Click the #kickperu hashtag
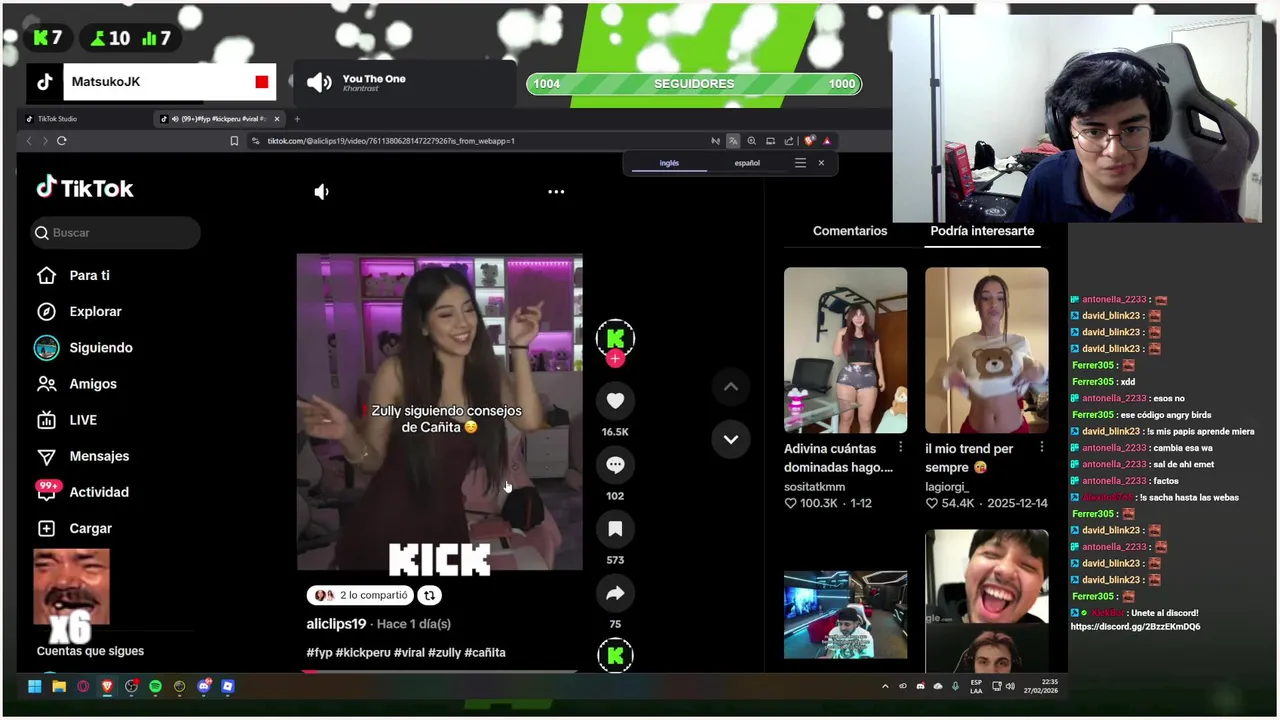Screen dimensions: 1280x720 pos(363,652)
